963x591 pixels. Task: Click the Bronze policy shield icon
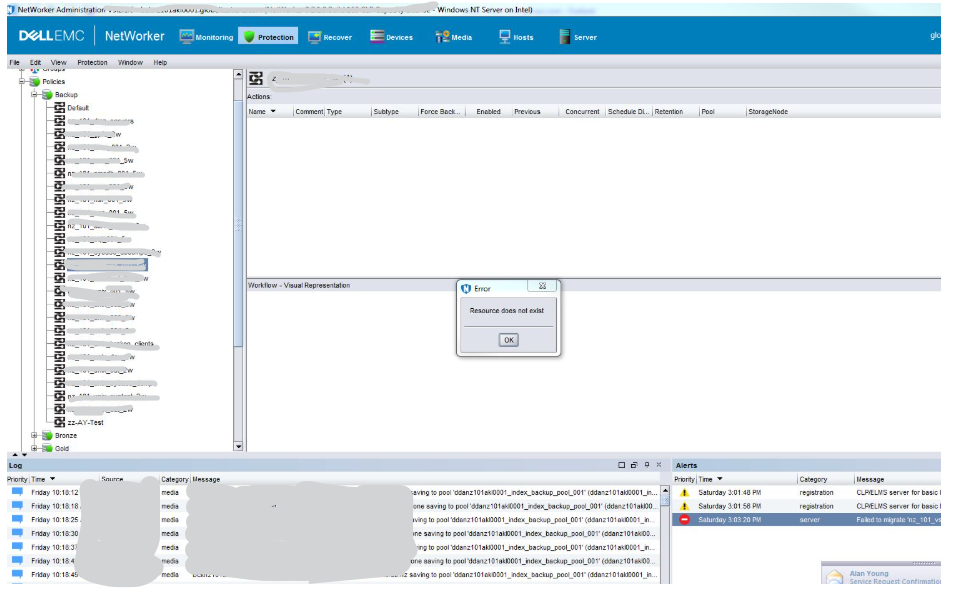[47, 436]
